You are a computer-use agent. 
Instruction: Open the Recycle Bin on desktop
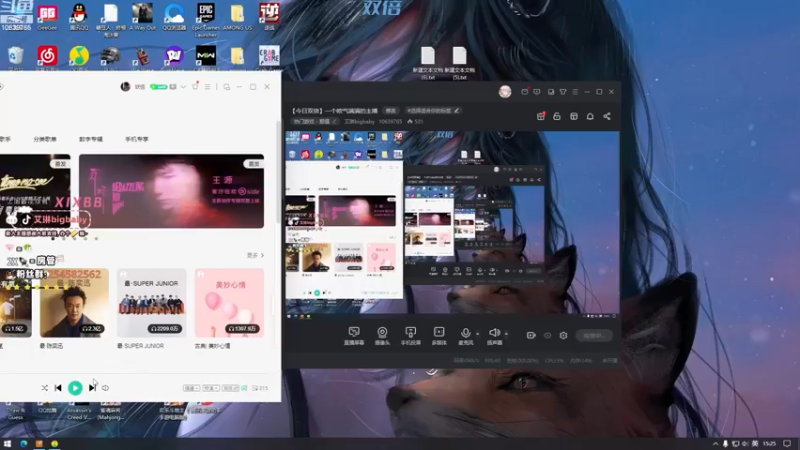[16, 59]
